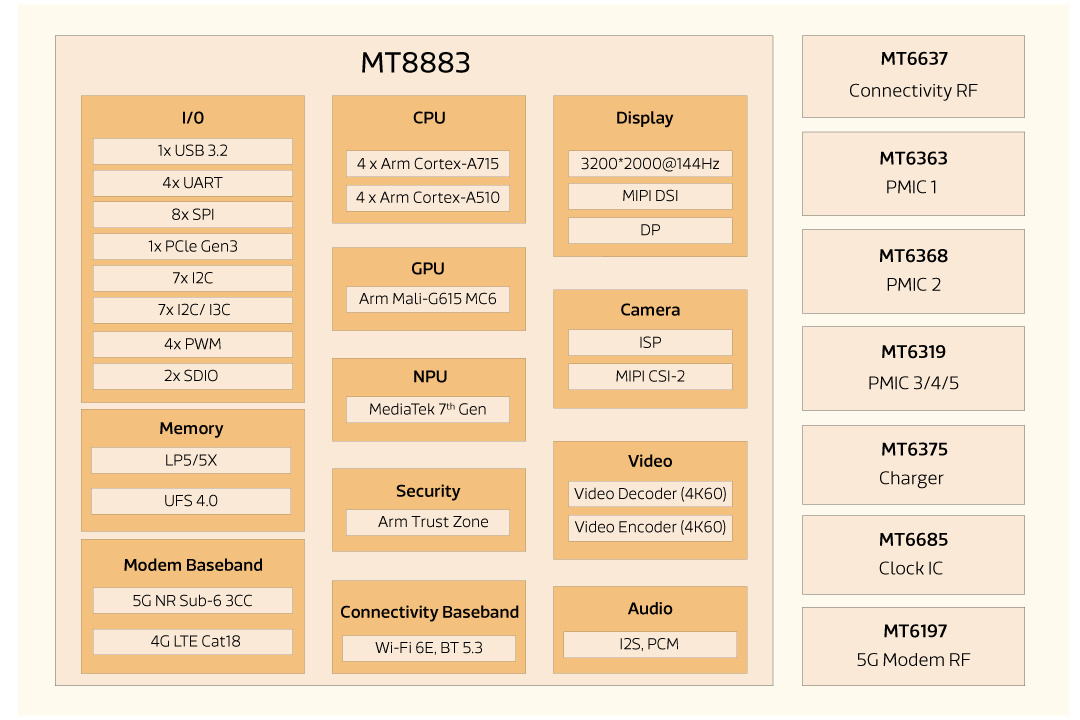Click the Wi-Fi 6E, BT 5.3 entry

coord(428,648)
